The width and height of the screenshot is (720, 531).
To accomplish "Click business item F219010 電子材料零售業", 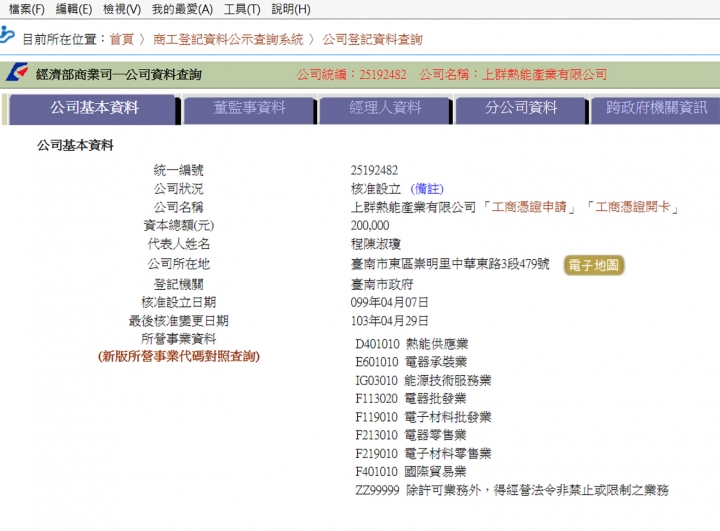I will [423, 454].
